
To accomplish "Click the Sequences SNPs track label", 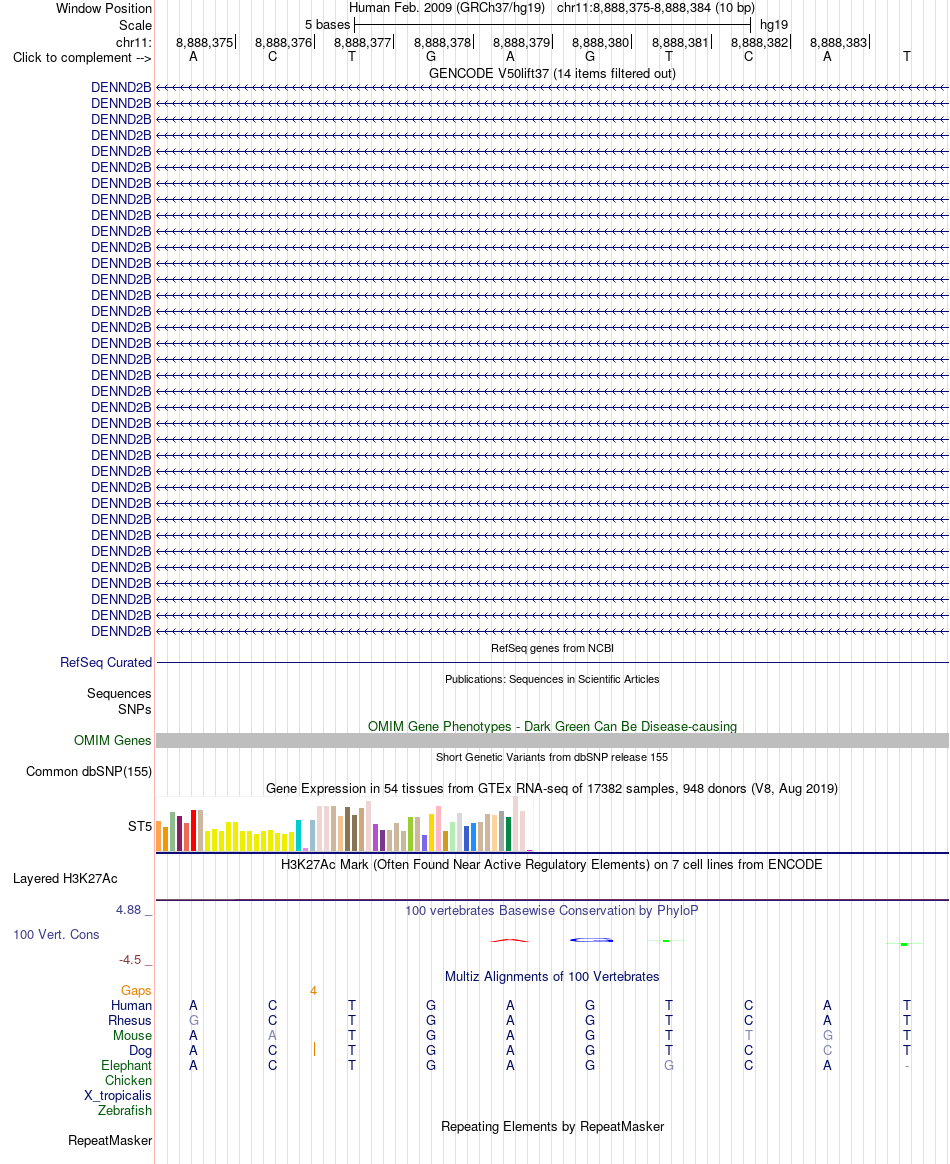I will 119,702.
